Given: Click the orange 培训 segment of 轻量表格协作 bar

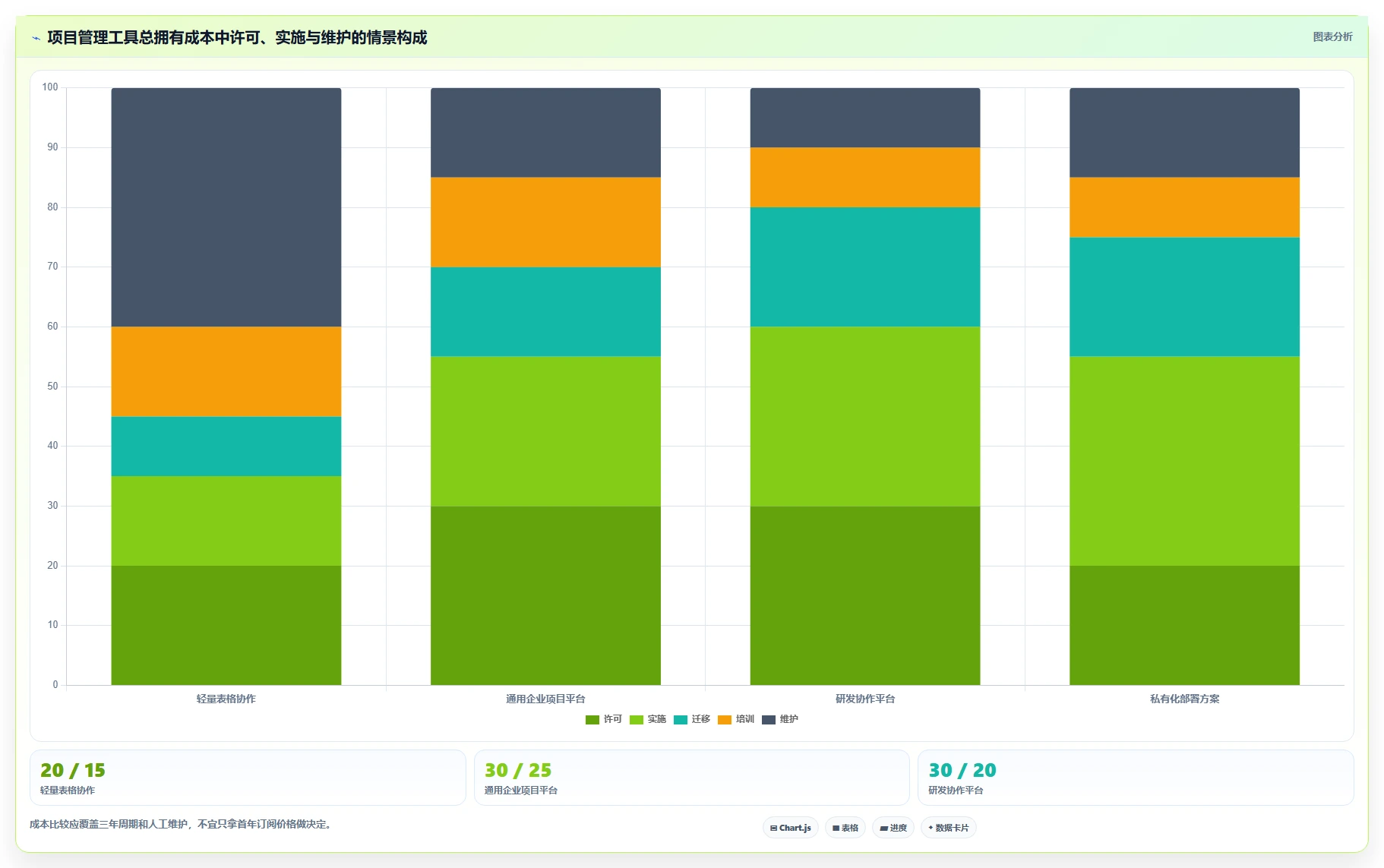Looking at the screenshot, I should click(x=226, y=371).
